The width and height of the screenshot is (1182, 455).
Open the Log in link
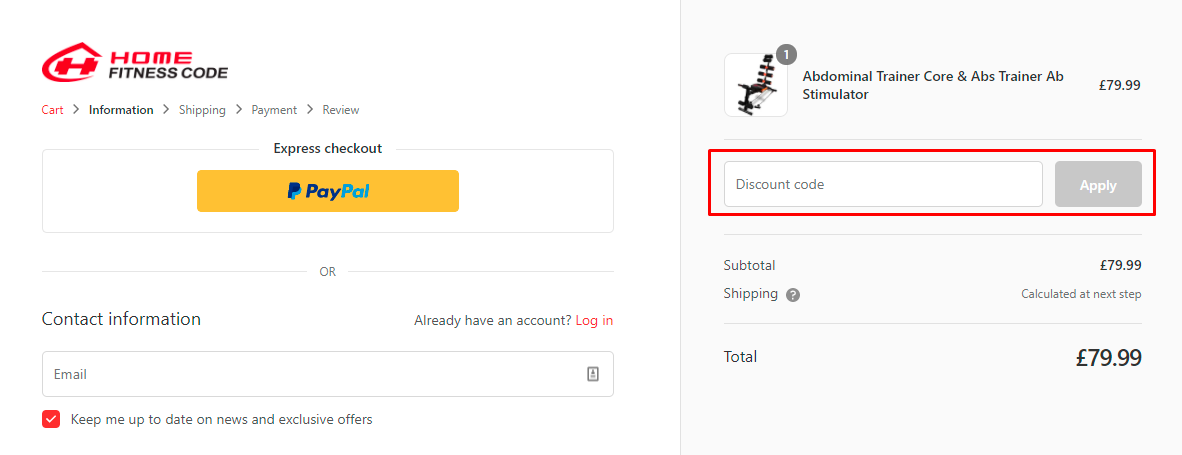[x=594, y=321]
